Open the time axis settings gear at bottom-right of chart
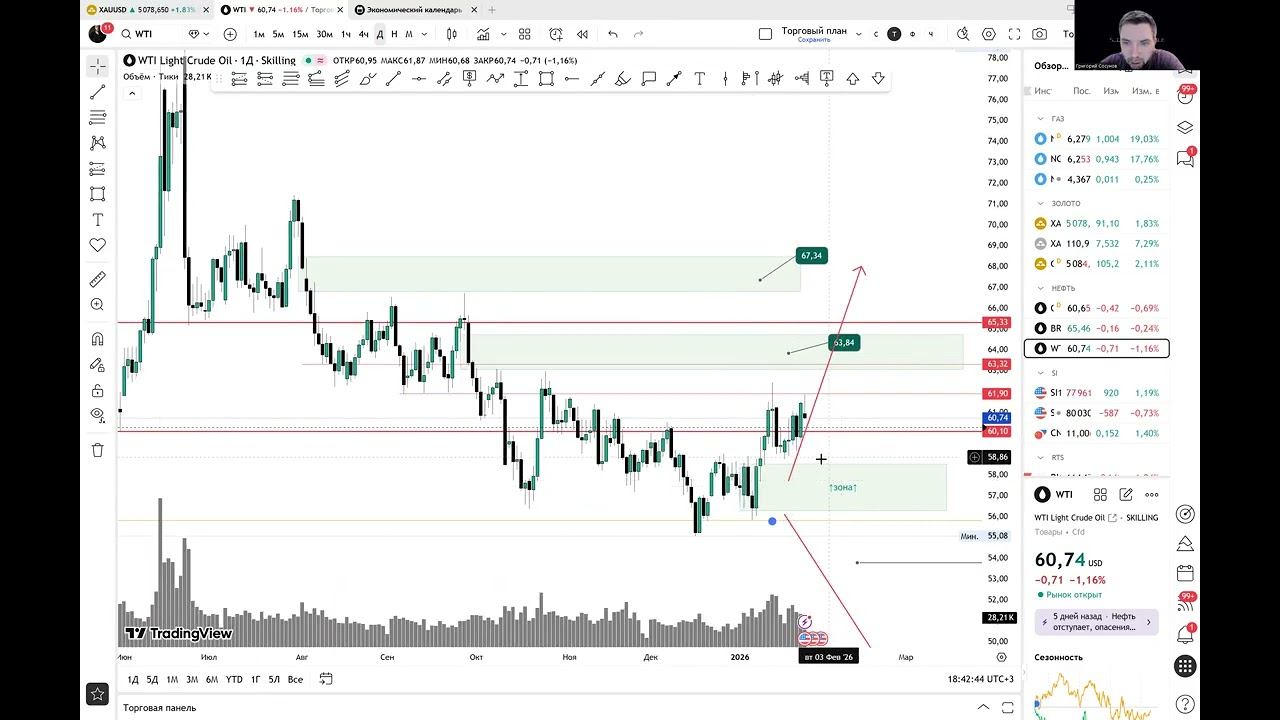 1001,657
